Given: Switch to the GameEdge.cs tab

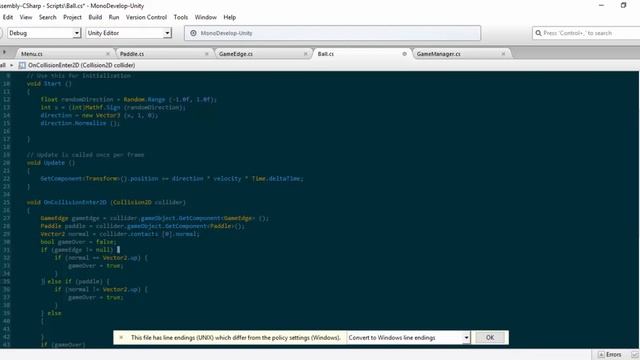Looking at the screenshot, I should tap(236, 54).
